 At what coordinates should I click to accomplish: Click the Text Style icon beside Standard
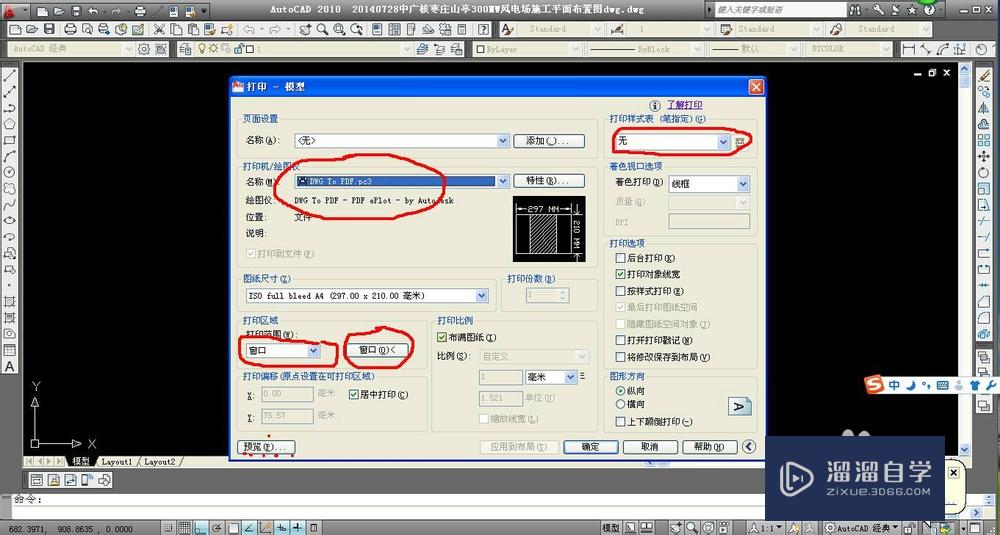(508, 29)
